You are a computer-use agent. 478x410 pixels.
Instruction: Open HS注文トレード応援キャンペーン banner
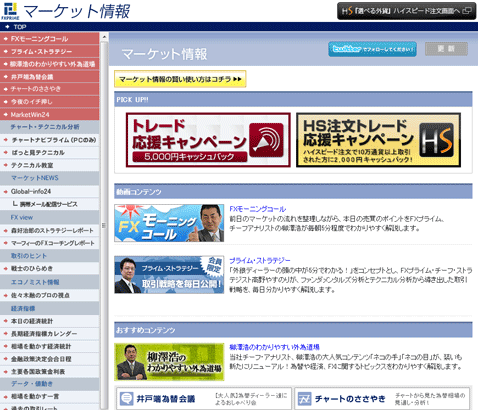tap(378, 140)
